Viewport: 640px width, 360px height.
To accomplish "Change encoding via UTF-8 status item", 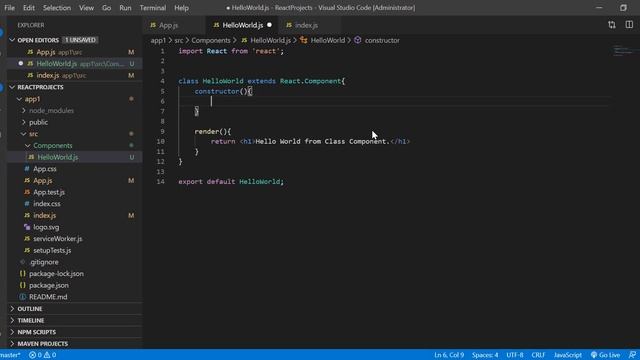I will (515, 355).
